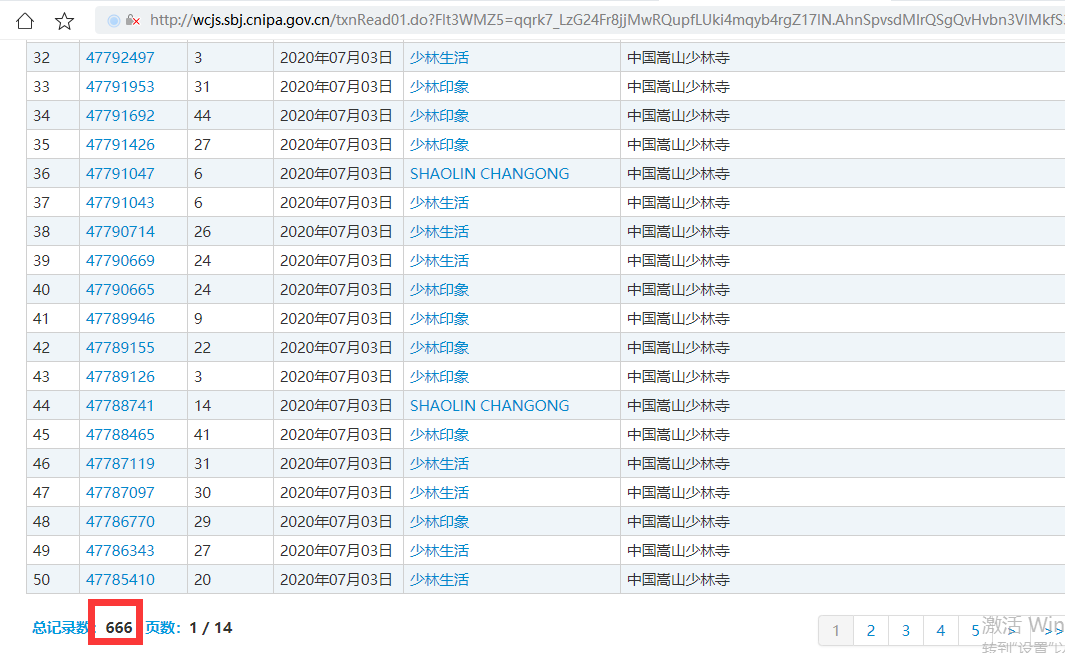Go to results page 3

pyautogui.click(x=906, y=630)
